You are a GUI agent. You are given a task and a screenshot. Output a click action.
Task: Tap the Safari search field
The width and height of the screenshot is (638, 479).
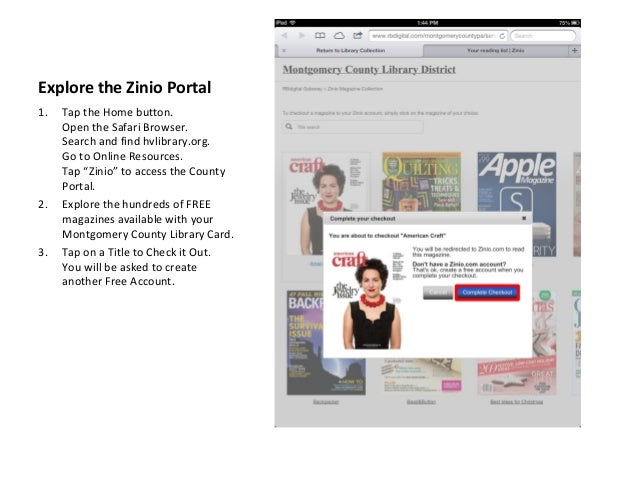pos(543,36)
